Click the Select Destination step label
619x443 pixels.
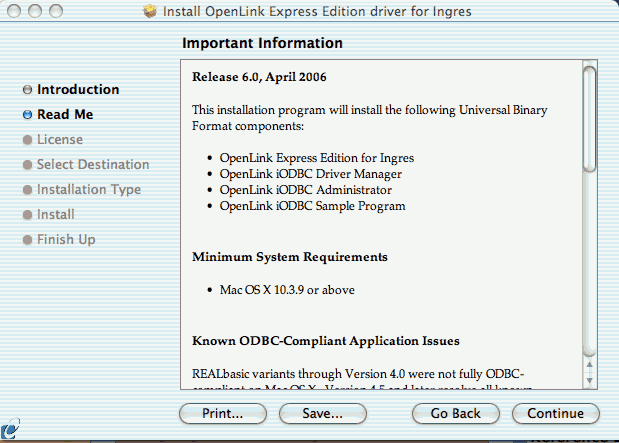coord(93,165)
